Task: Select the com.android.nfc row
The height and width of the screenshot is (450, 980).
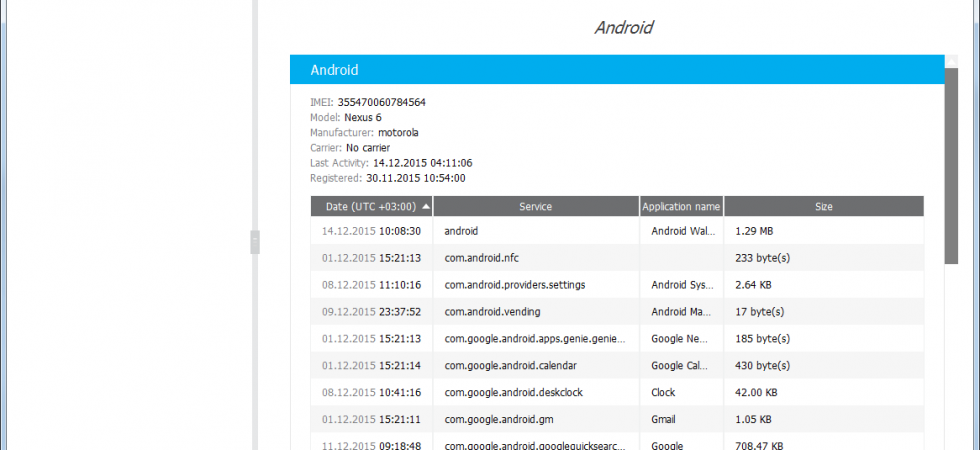Action: (x=617, y=258)
